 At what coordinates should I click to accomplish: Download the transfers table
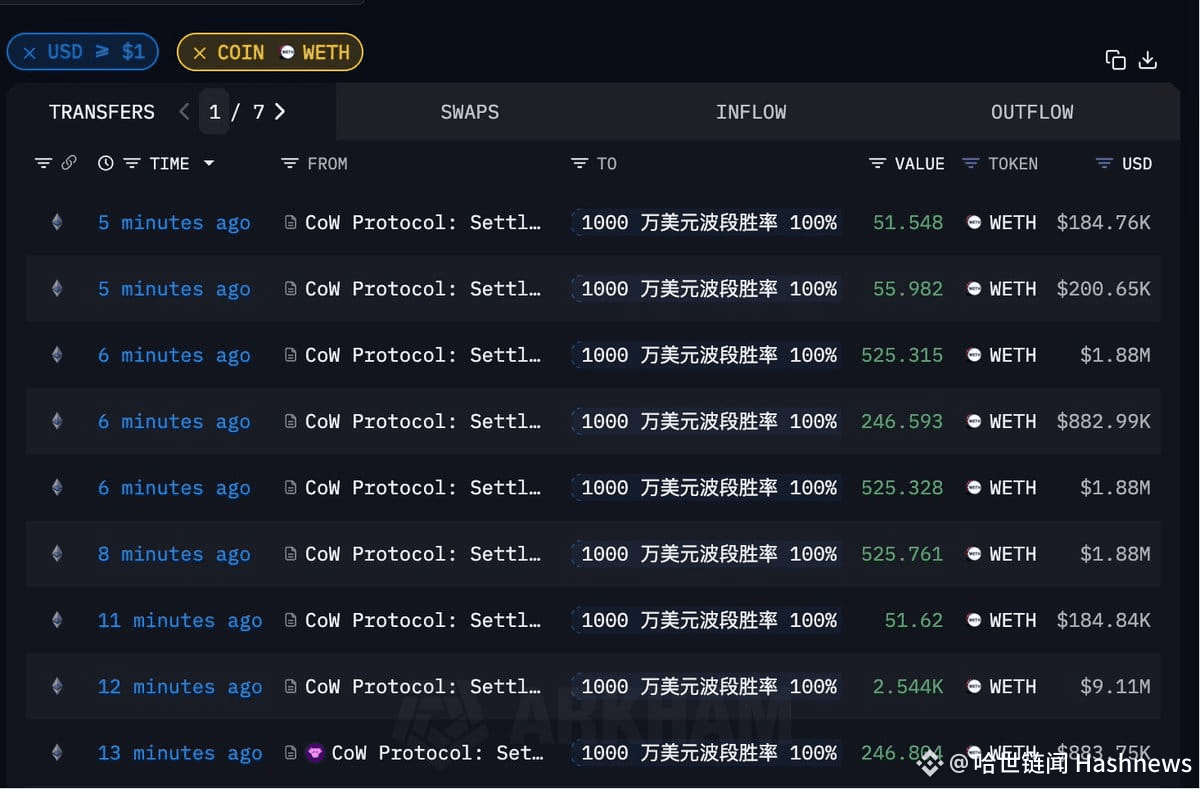[1148, 60]
